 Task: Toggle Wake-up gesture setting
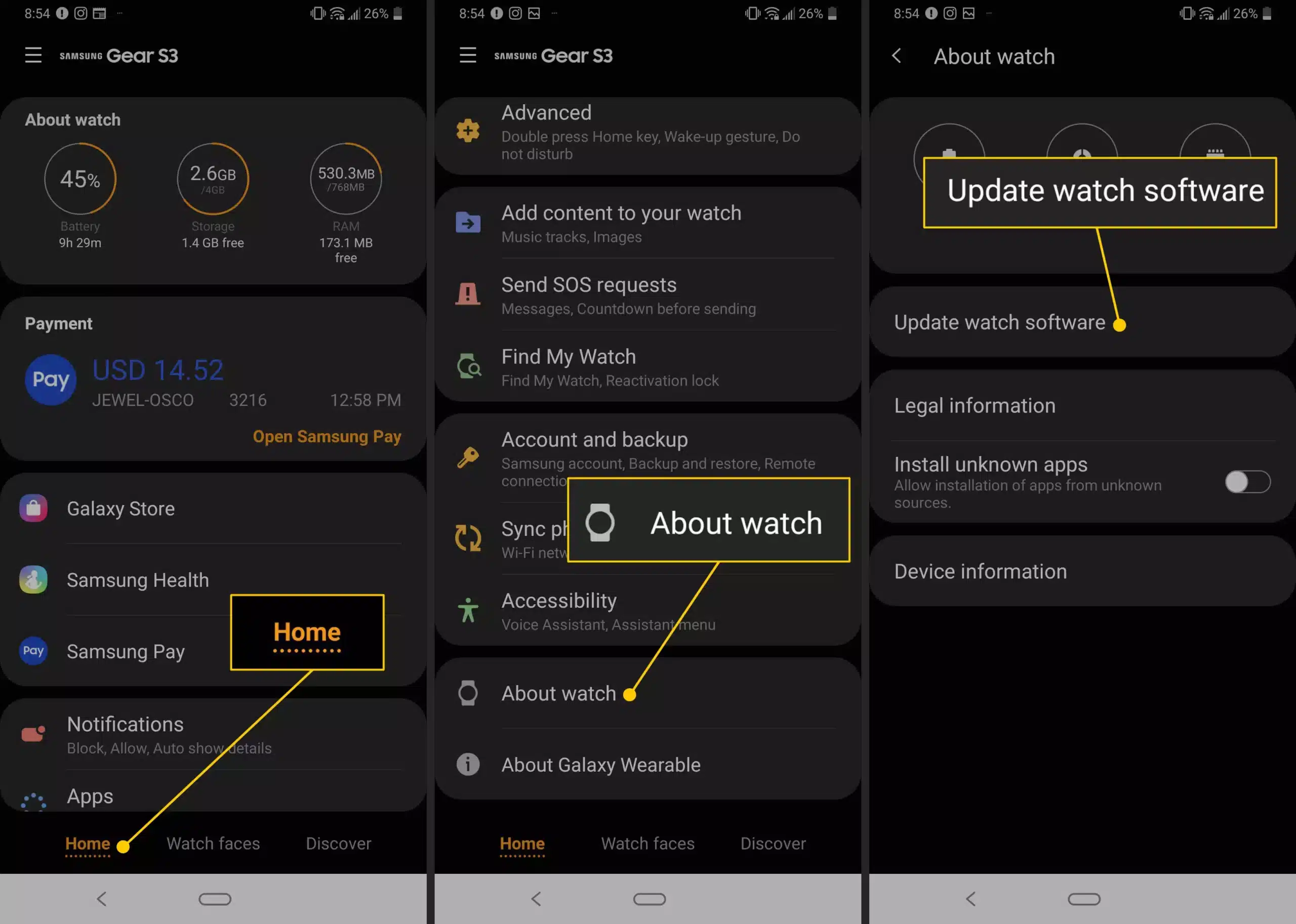click(x=647, y=131)
